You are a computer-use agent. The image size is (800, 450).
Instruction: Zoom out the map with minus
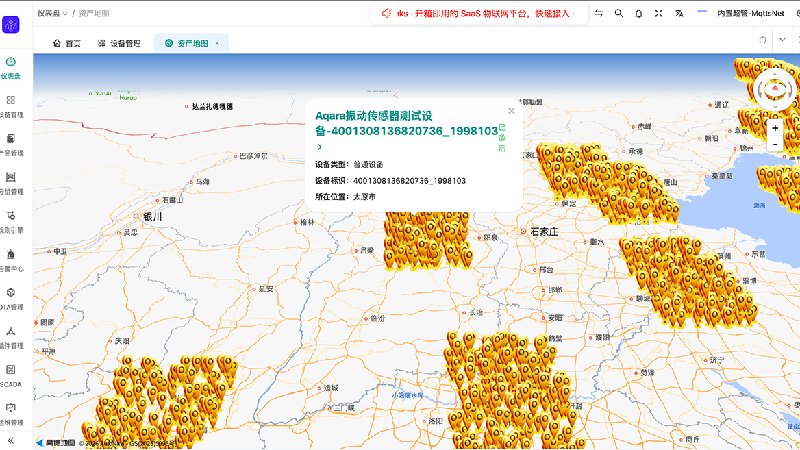[775, 144]
